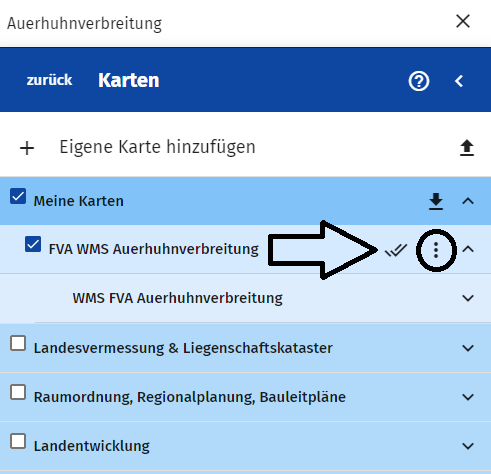Check the Raumordnung, Regionalplanung, Bauleitpläne box

pos(18,392)
